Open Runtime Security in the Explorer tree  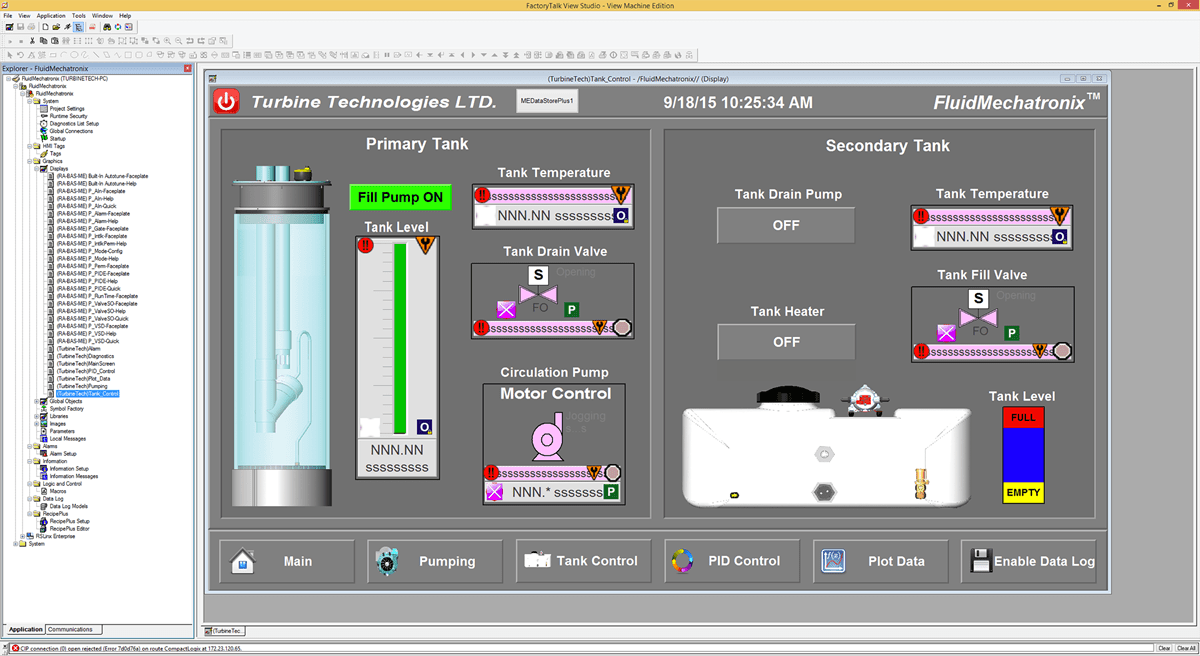tap(69, 116)
